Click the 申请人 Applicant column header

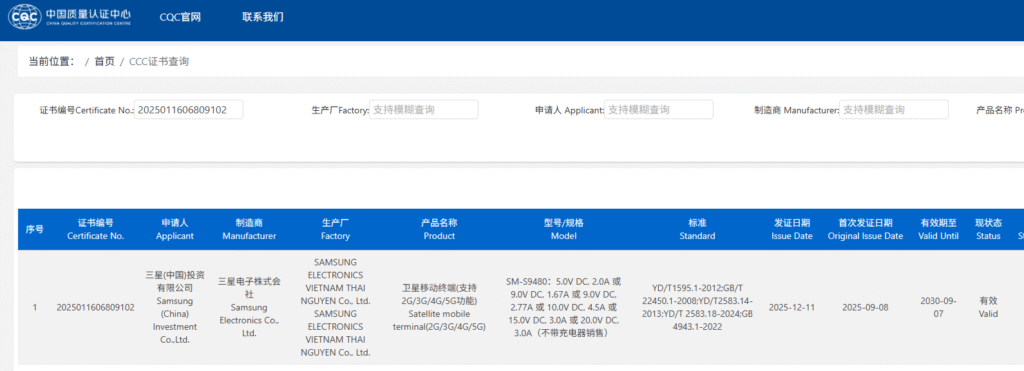(x=175, y=229)
